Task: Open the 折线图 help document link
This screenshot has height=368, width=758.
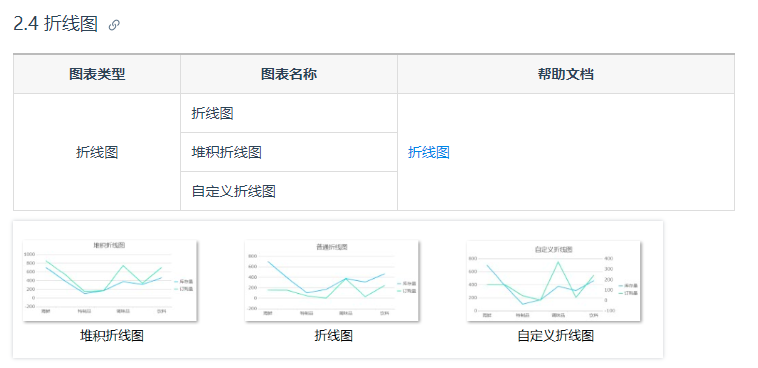Action: (429, 152)
